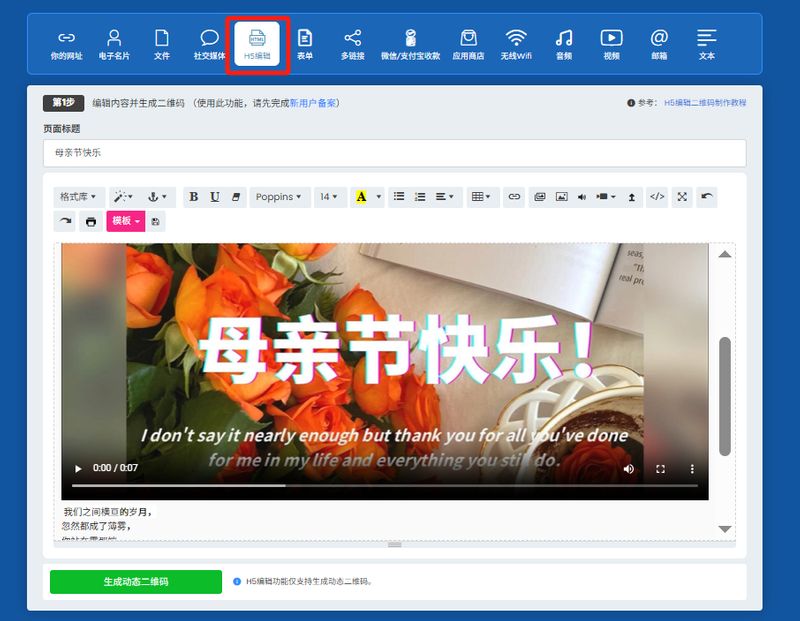Open the anchor dropdown
This screenshot has height=621, width=800.
click(x=157, y=197)
